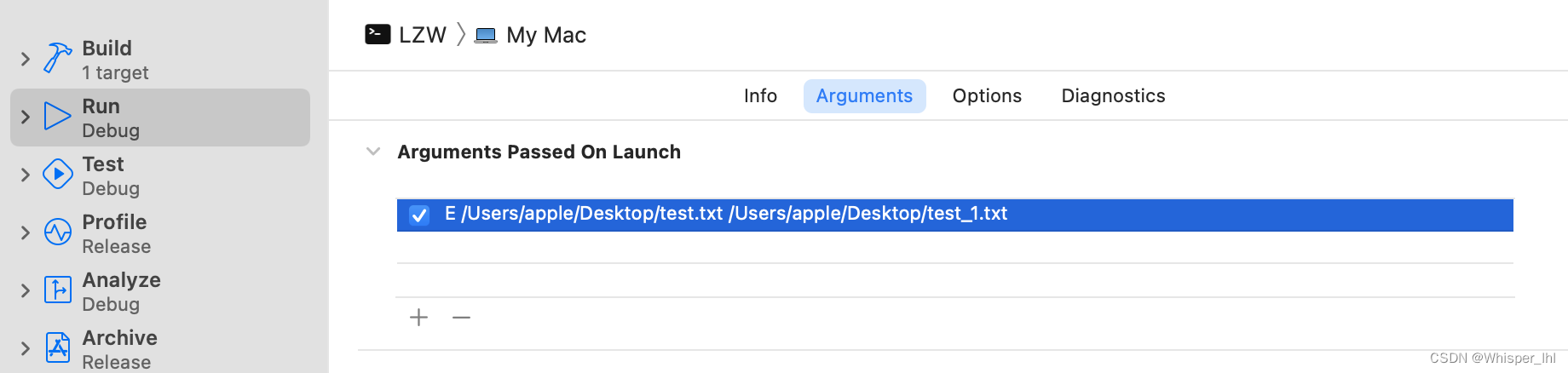Select the Arguments tab
Screen dimensions: 1568x373
tap(864, 95)
